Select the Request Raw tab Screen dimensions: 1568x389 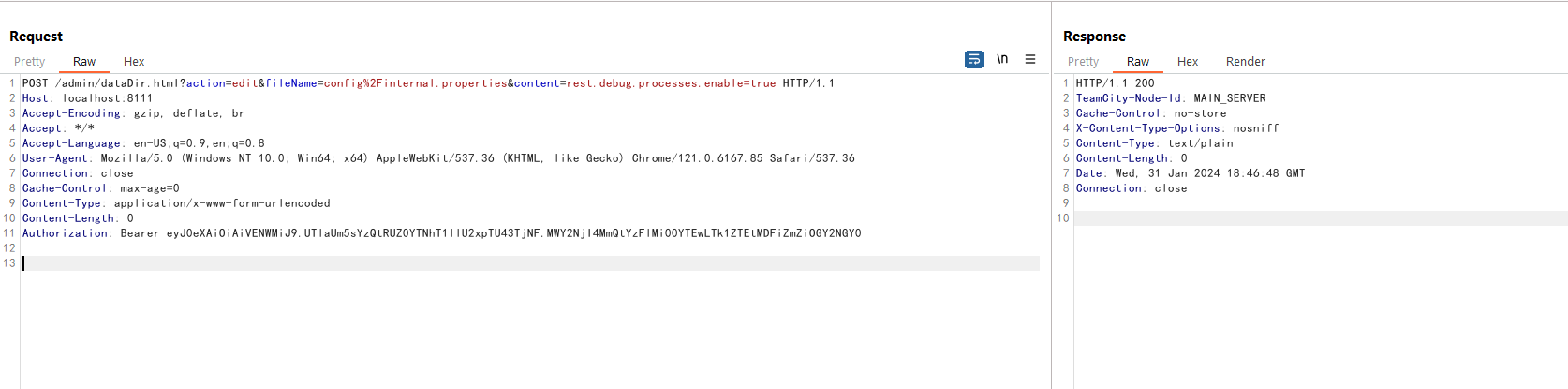[84, 61]
